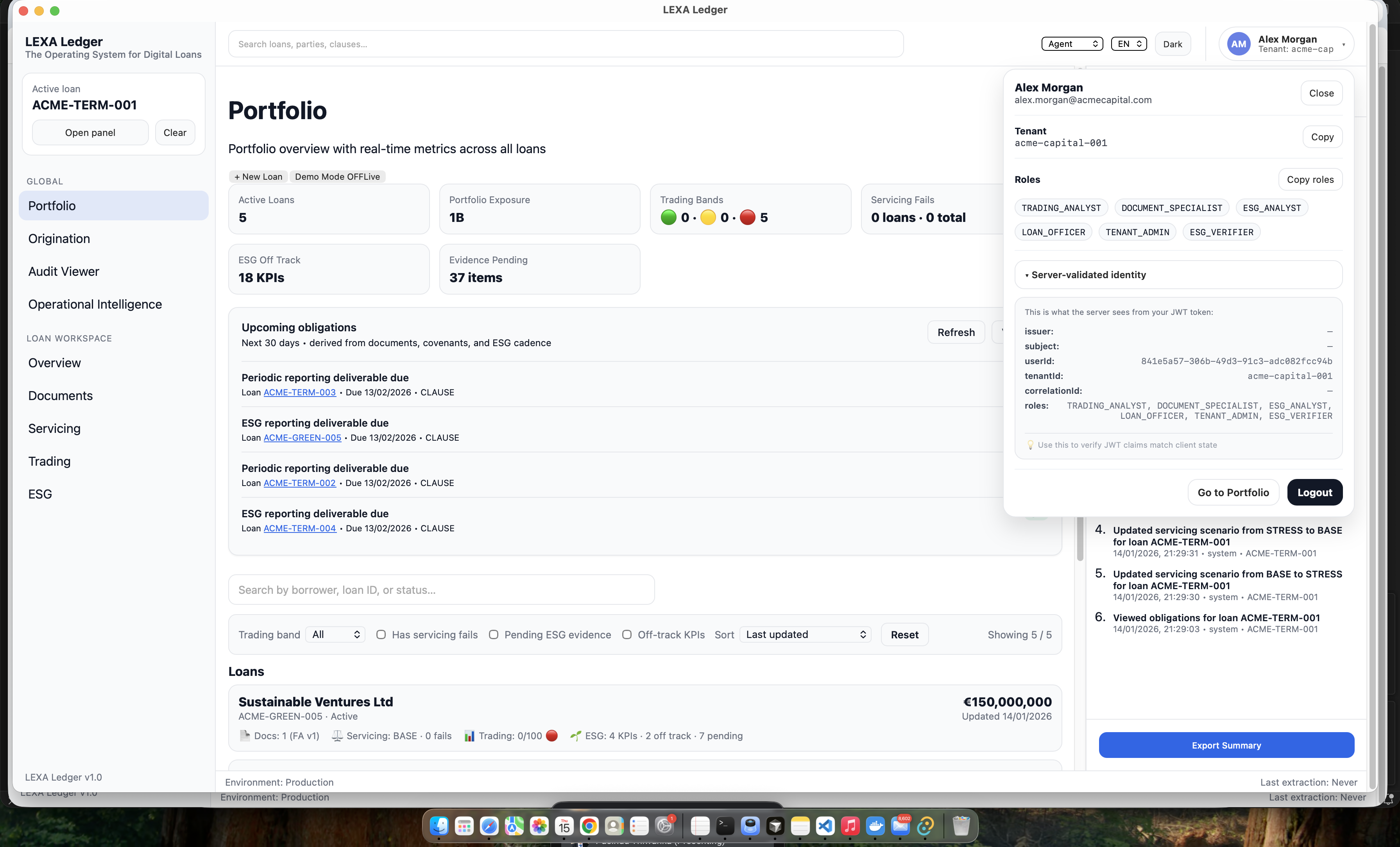The width and height of the screenshot is (1400, 847).
Task: Click the seedling ESG icon on the loan card
Action: pos(576,736)
